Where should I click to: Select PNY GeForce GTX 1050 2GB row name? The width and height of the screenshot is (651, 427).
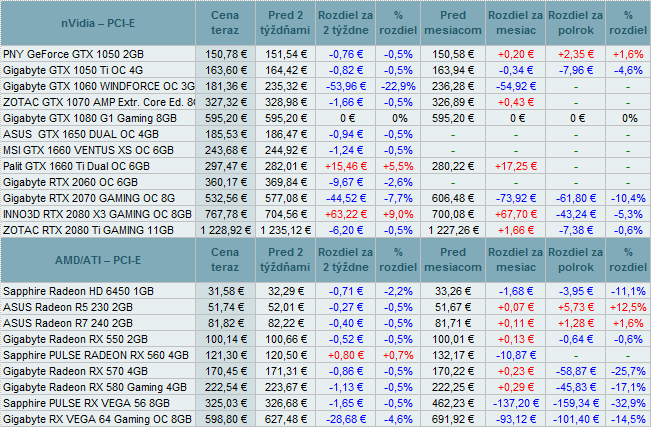(x=75, y=52)
